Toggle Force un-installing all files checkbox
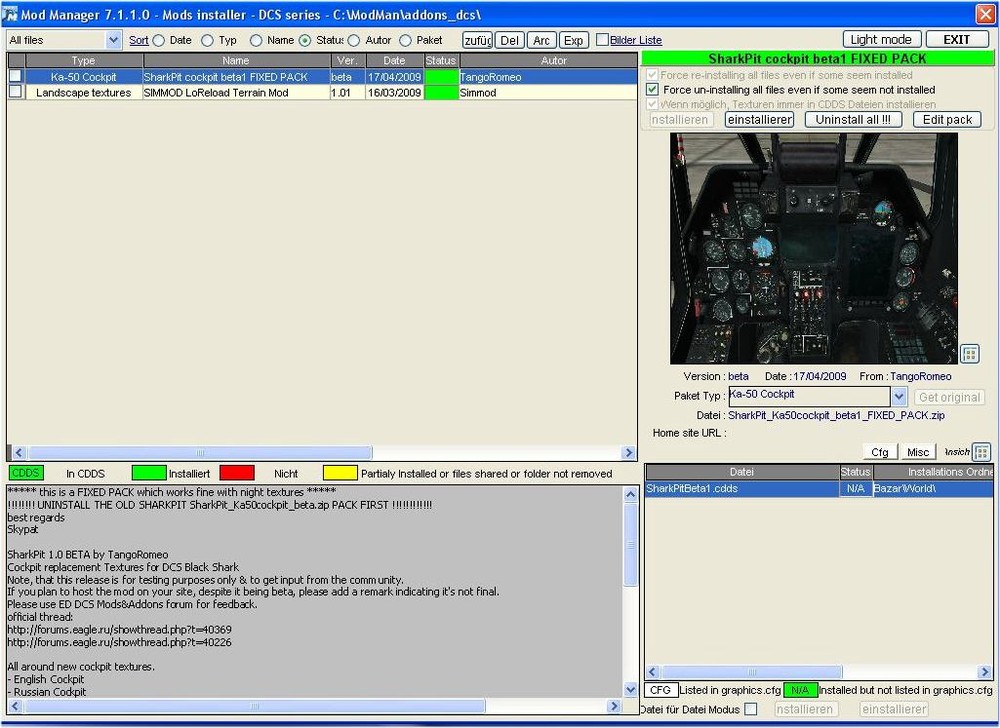Viewport: 1000px width, 728px height. tap(653, 90)
